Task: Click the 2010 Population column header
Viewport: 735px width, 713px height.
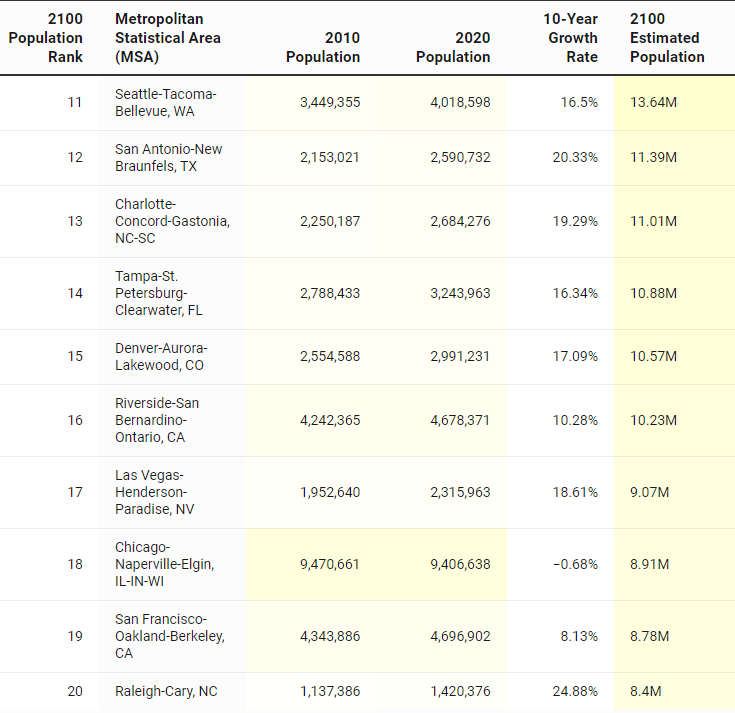Action: tap(322, 47)
